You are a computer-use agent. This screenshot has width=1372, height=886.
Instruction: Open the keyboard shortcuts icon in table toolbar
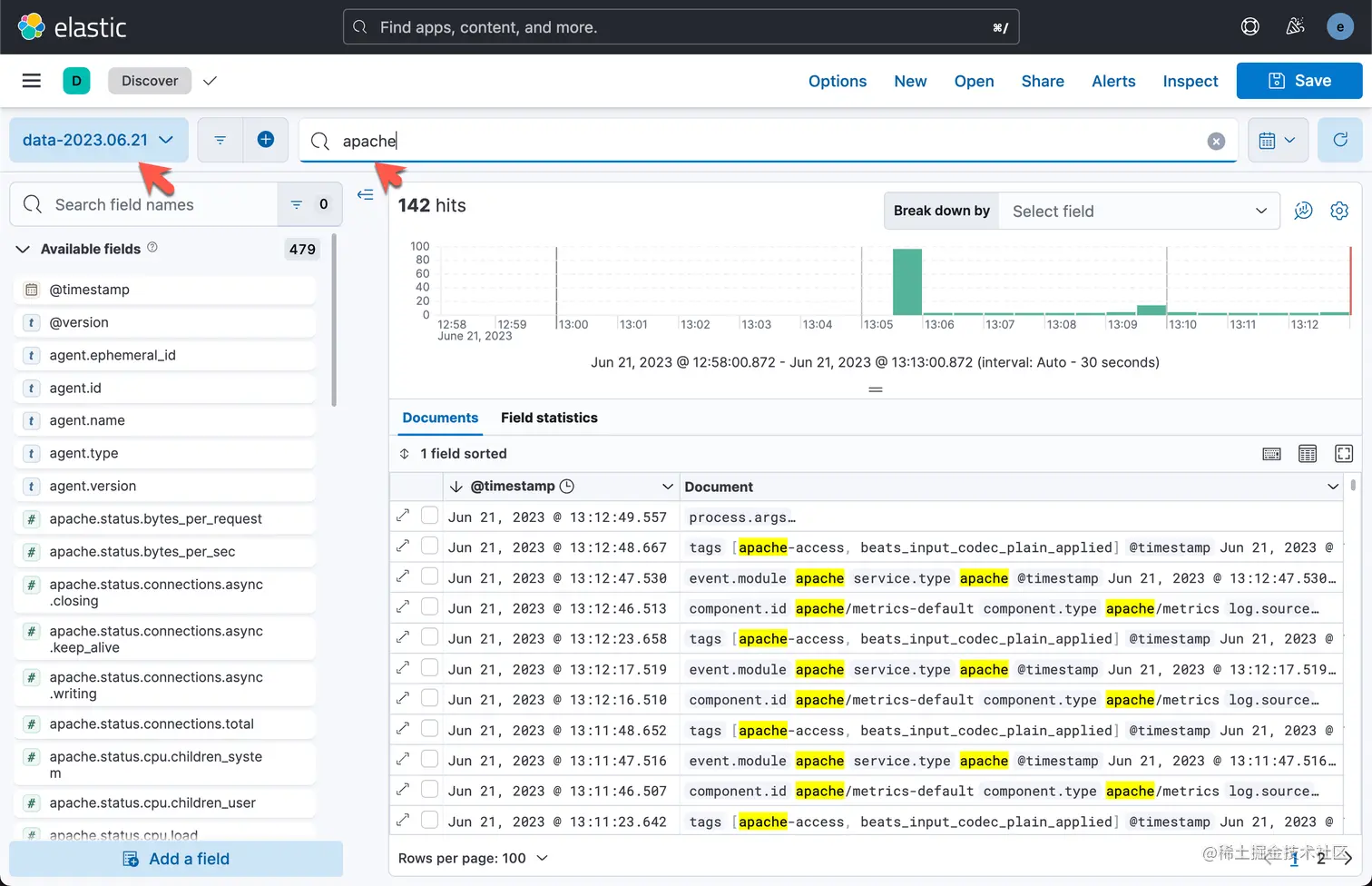click(1272, 454)
